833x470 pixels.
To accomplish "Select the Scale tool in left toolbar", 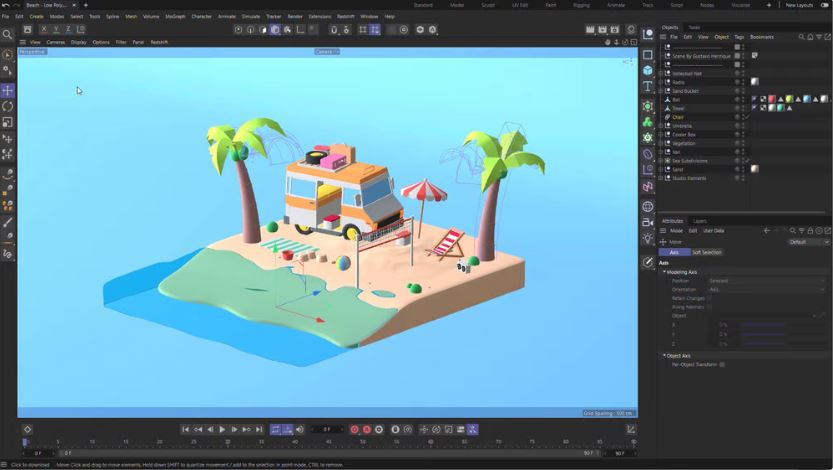I will pos(8,122).
